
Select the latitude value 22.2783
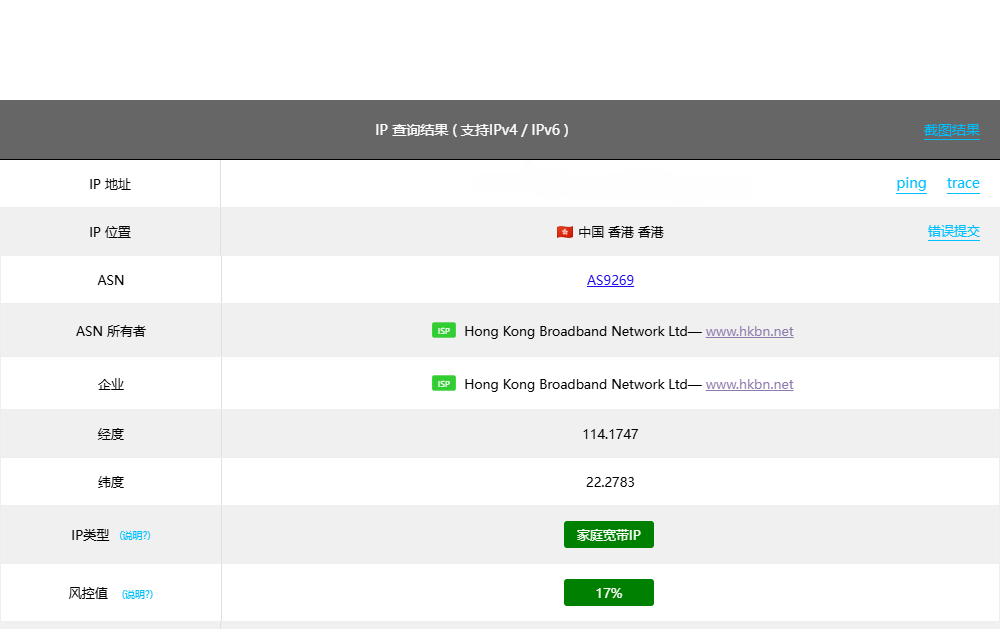pos(610,482)
